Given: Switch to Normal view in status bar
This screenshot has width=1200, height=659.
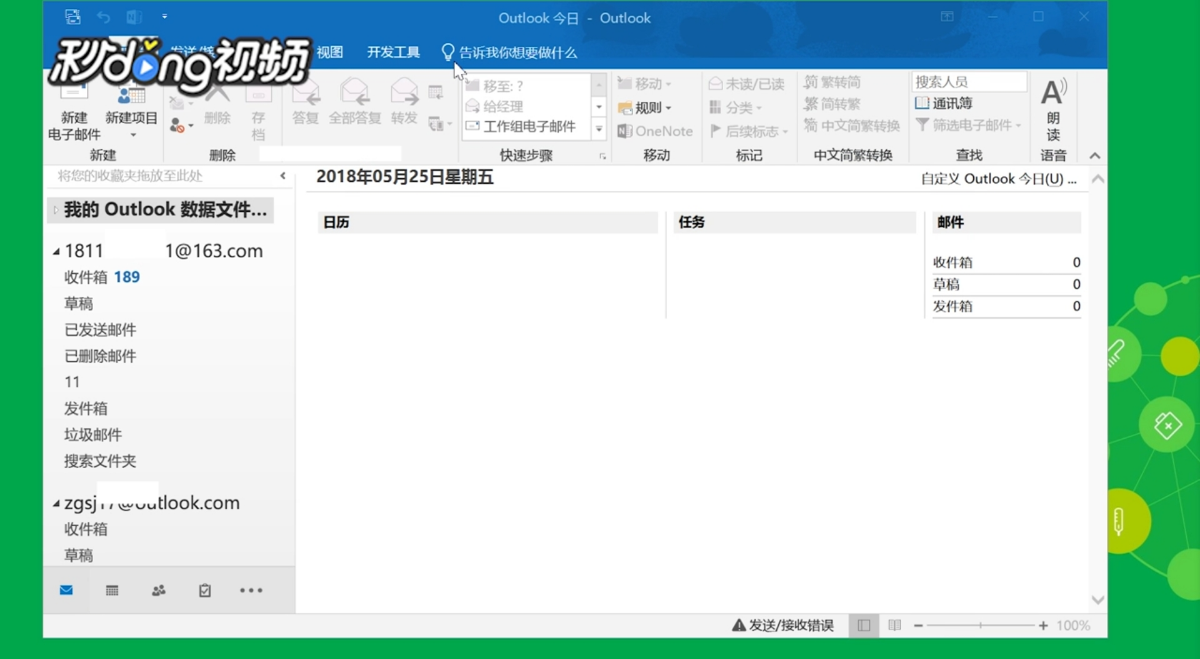Looking at the screenshot, I should click(x=864, y=625).
